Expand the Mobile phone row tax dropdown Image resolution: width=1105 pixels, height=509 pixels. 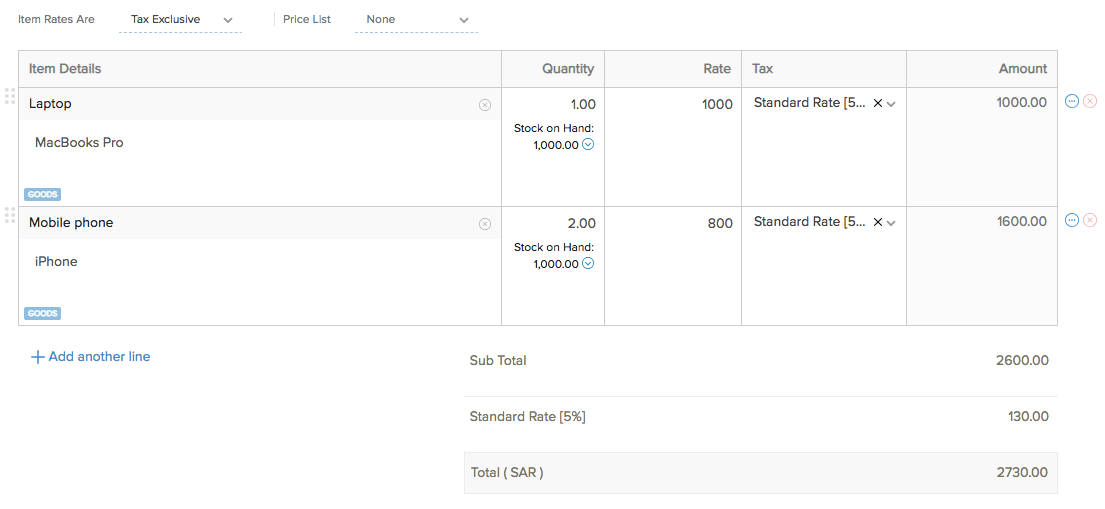(x=891, y=223)
